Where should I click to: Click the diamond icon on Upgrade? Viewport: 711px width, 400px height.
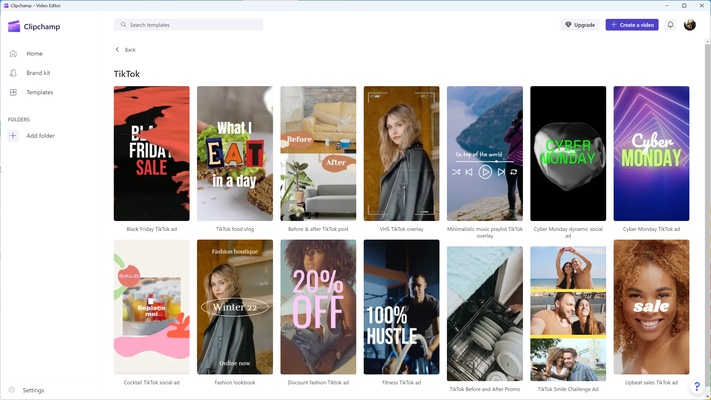(568, 24)
